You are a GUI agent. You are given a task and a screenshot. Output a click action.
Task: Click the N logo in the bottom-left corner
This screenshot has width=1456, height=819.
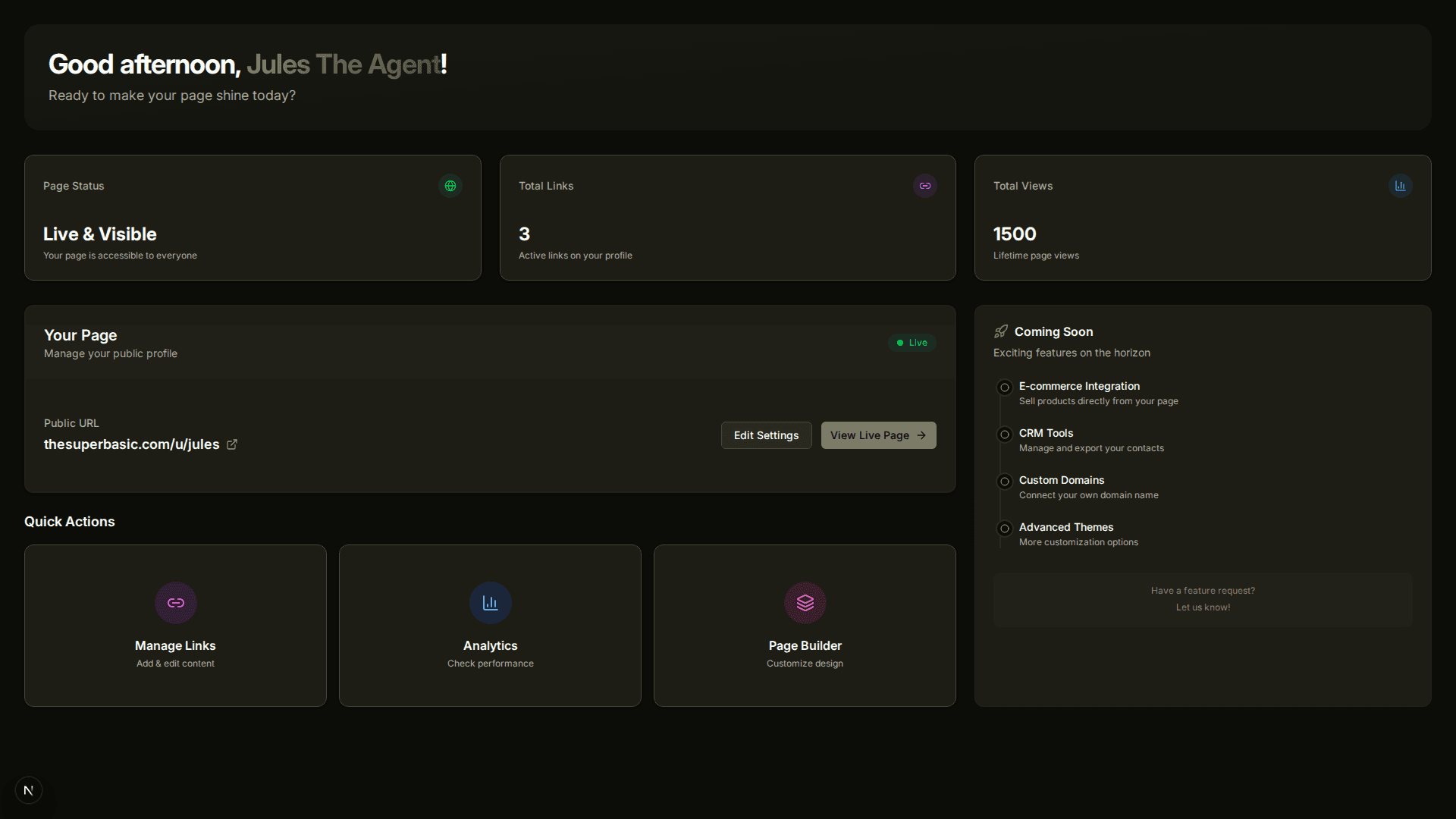coord(28,789)
